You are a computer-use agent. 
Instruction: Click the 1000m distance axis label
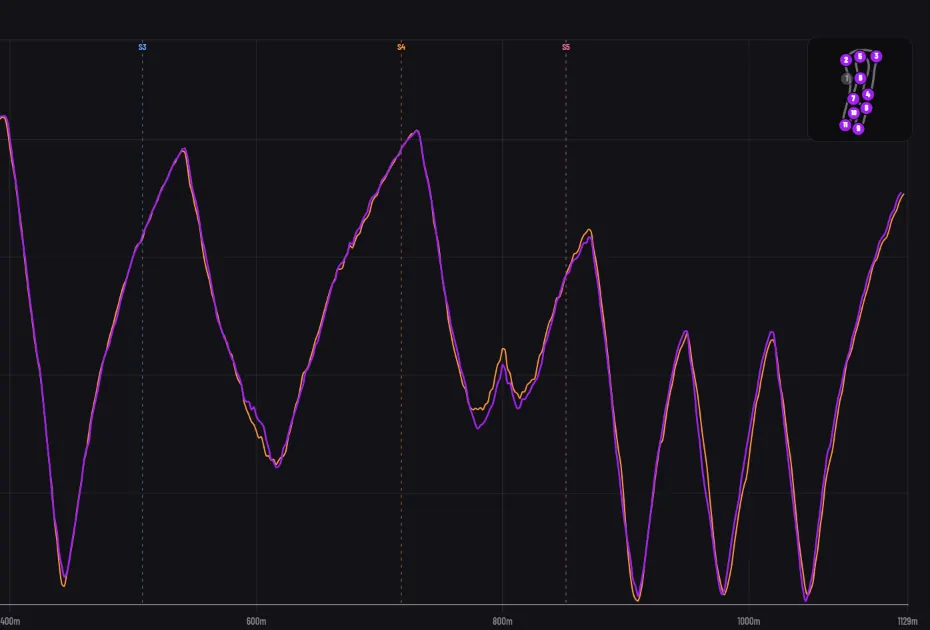pyautogui.click(x=749, y=621)
